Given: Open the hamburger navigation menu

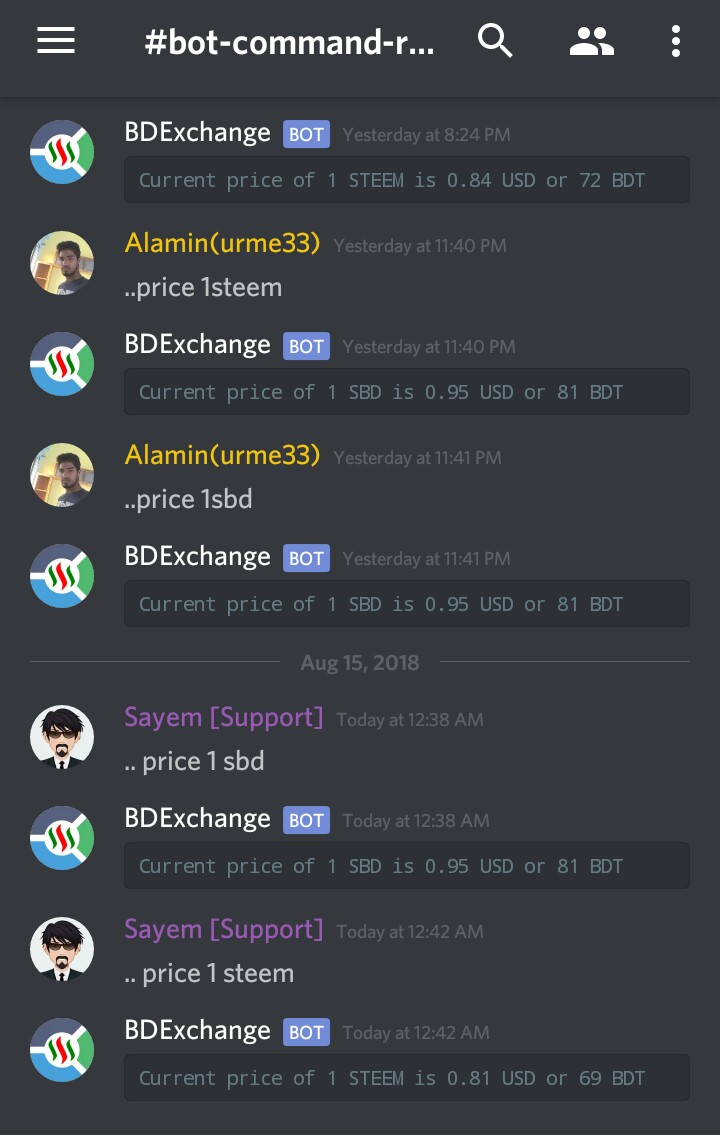Looking at the screenshot, I should (56, 41).
